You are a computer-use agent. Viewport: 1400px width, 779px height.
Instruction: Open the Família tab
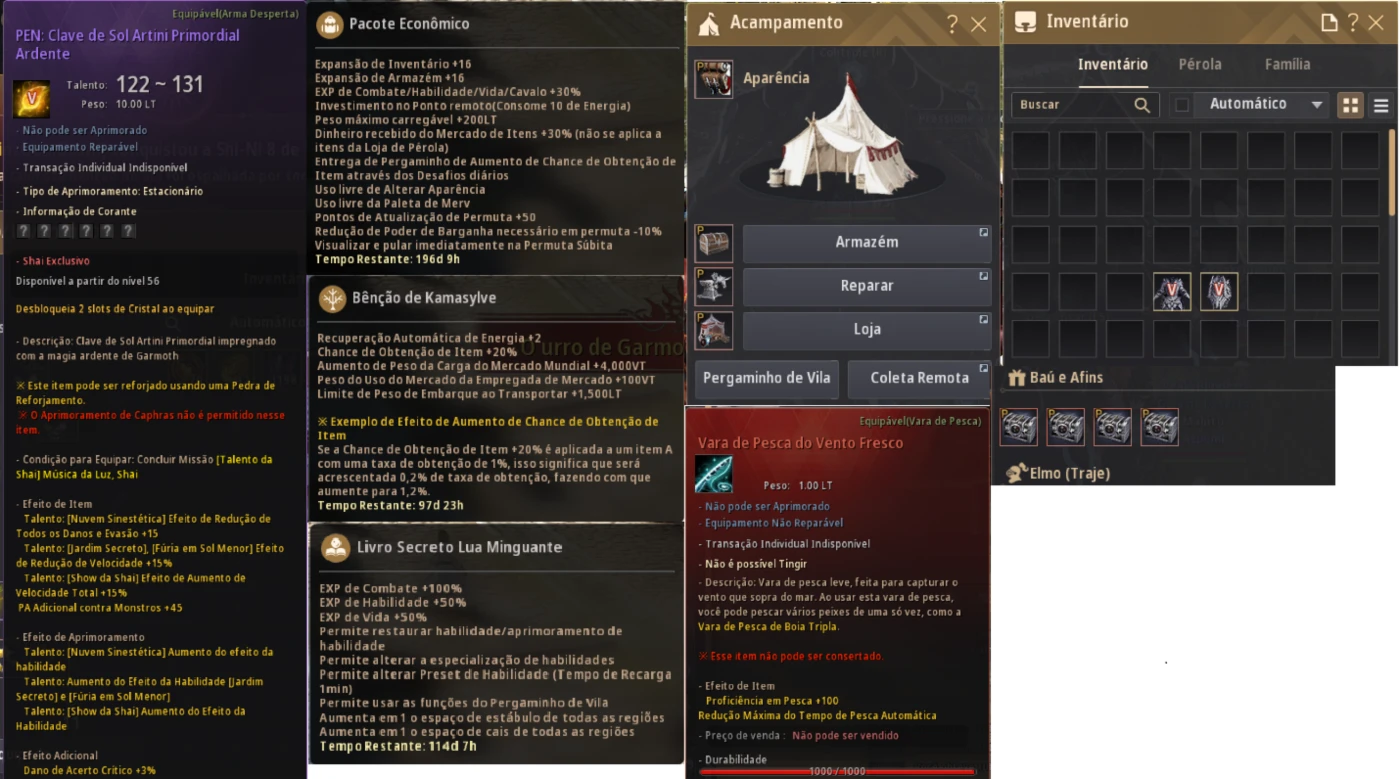(x=1287, y=64)
